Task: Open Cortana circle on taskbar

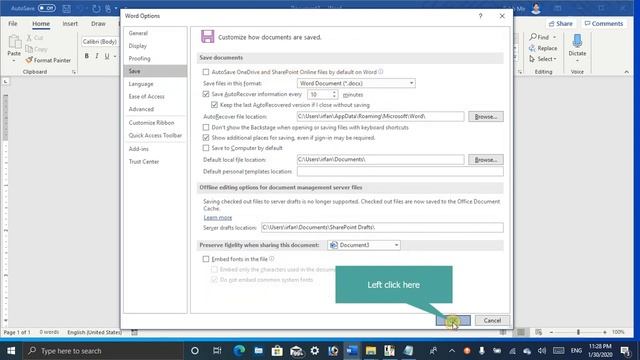Action: [x=195, y=351]
